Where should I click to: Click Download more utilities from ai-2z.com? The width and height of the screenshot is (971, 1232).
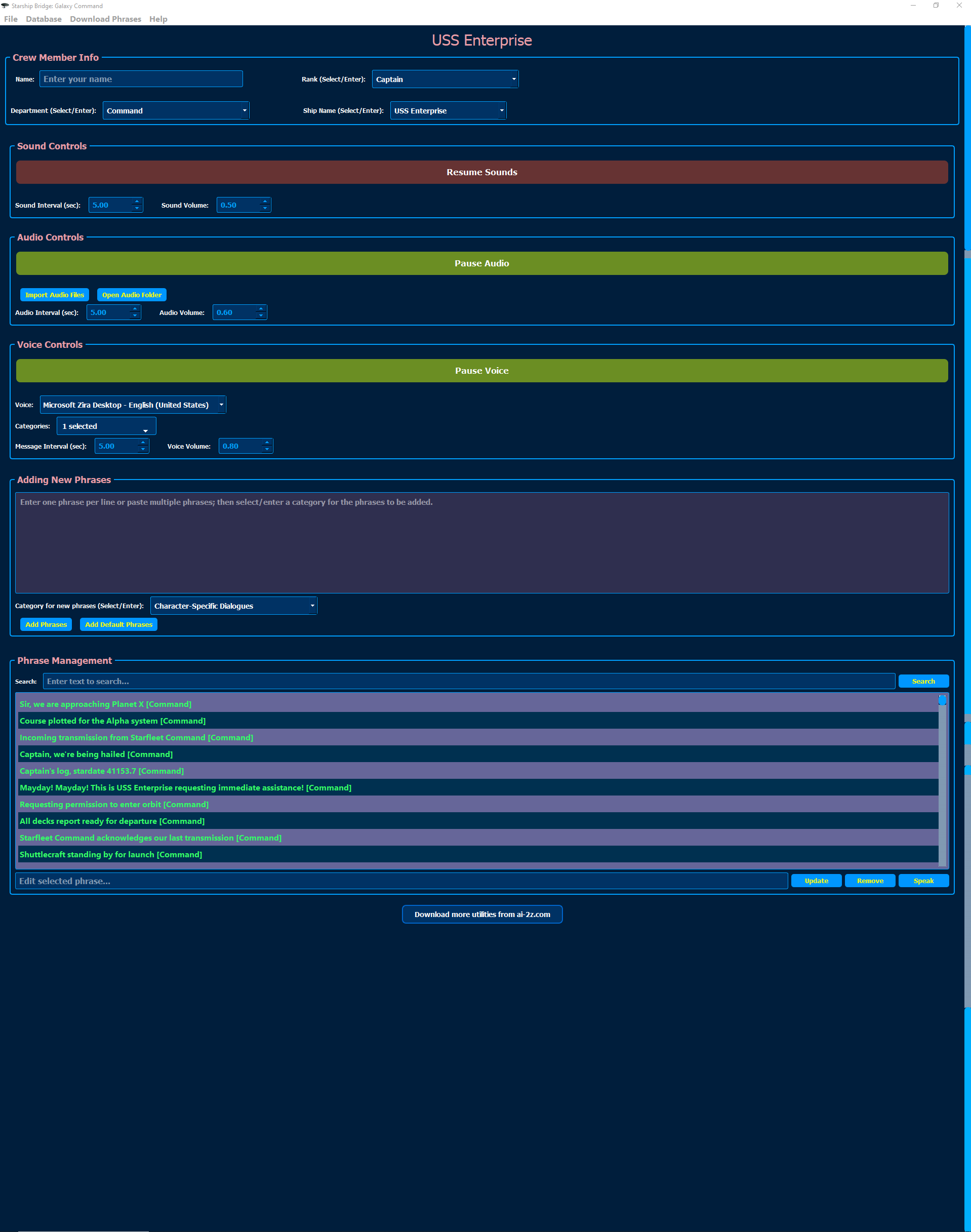point(481,914)
